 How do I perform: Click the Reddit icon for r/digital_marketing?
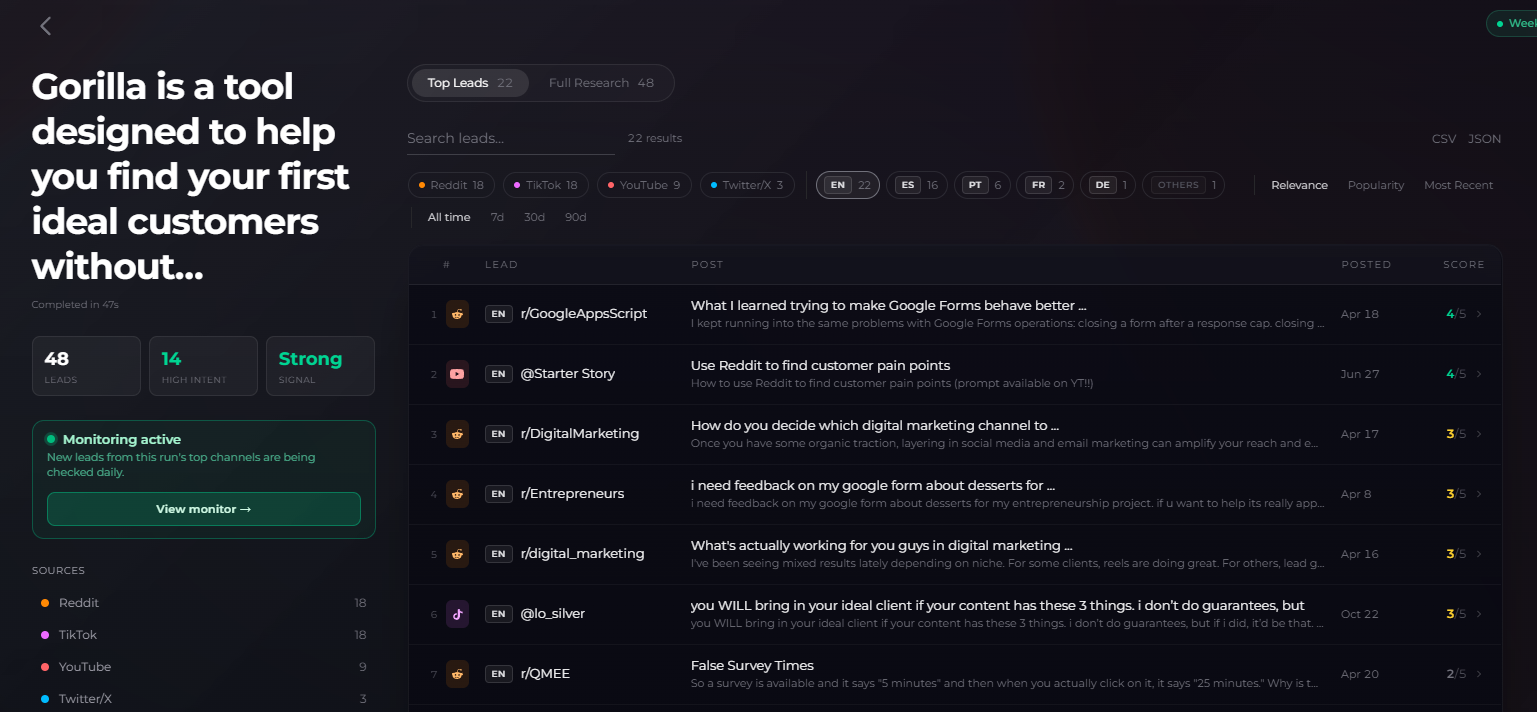[x=457, y=554]
